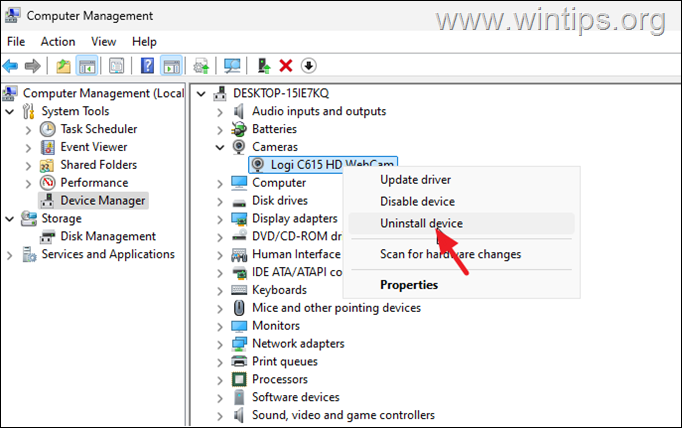Choose Update driver in context menu
This screenshot has height=428, width=682.
point(461,180)
